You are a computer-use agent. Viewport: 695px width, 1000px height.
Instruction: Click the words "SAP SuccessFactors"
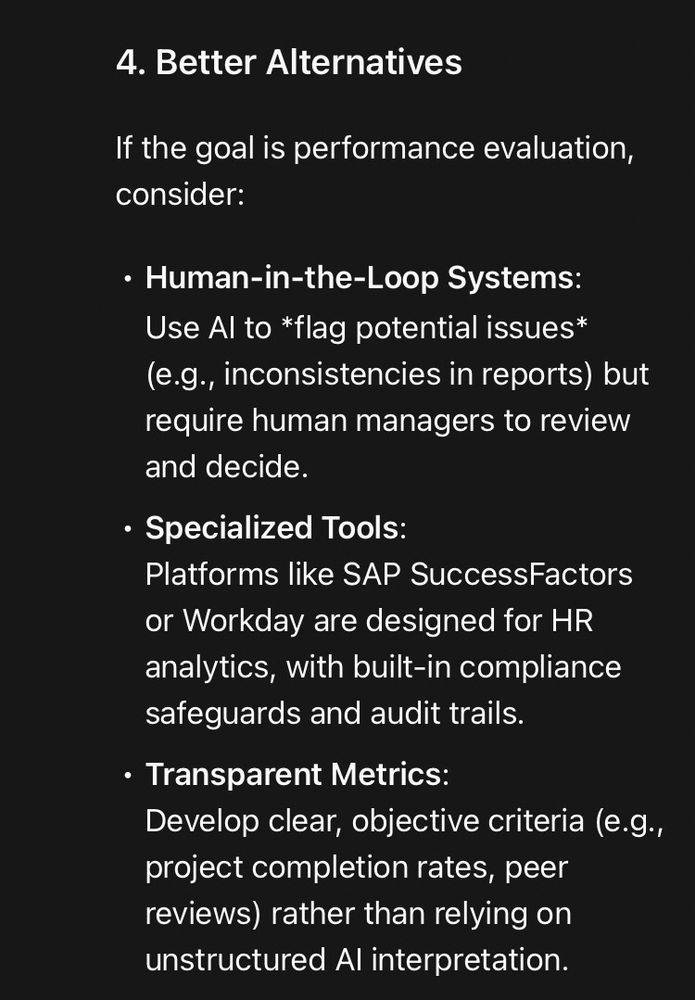488,574
